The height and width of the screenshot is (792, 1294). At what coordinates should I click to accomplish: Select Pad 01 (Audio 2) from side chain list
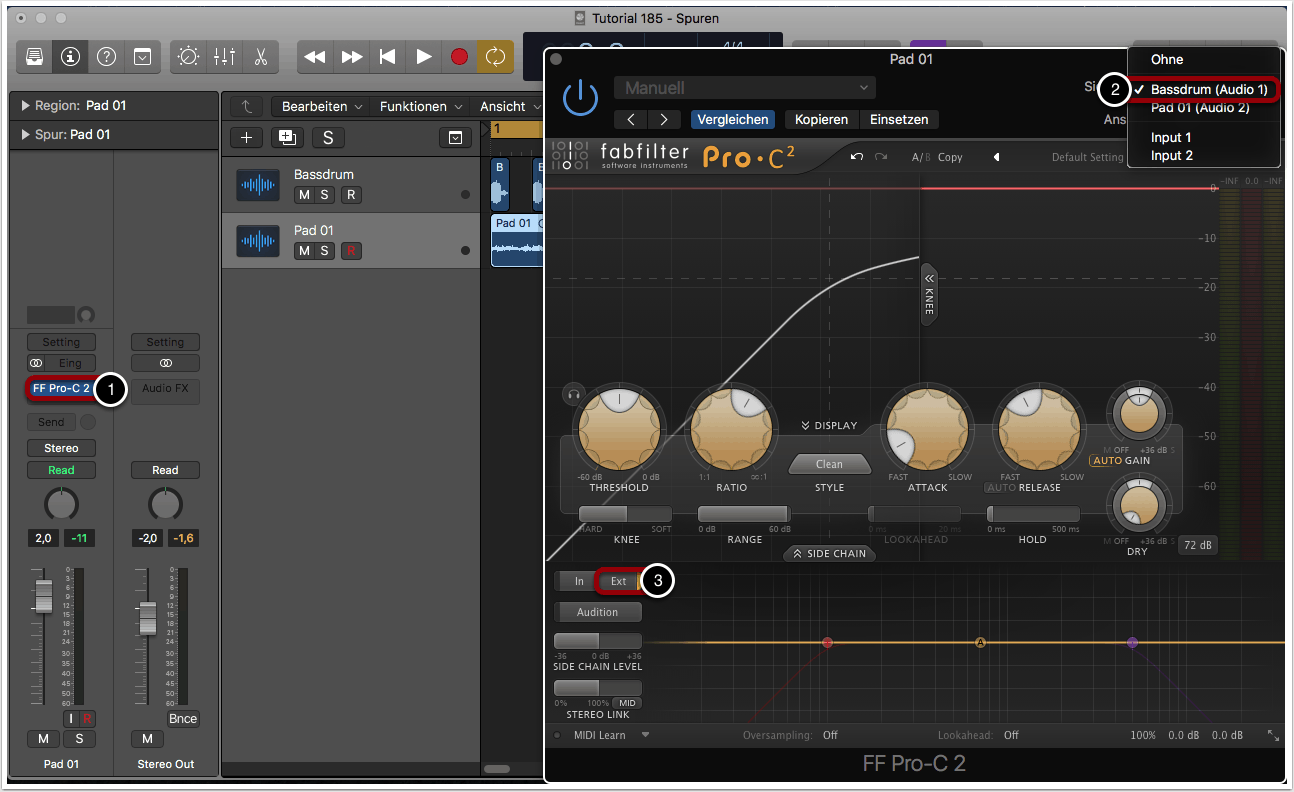tap(1199, 108)
